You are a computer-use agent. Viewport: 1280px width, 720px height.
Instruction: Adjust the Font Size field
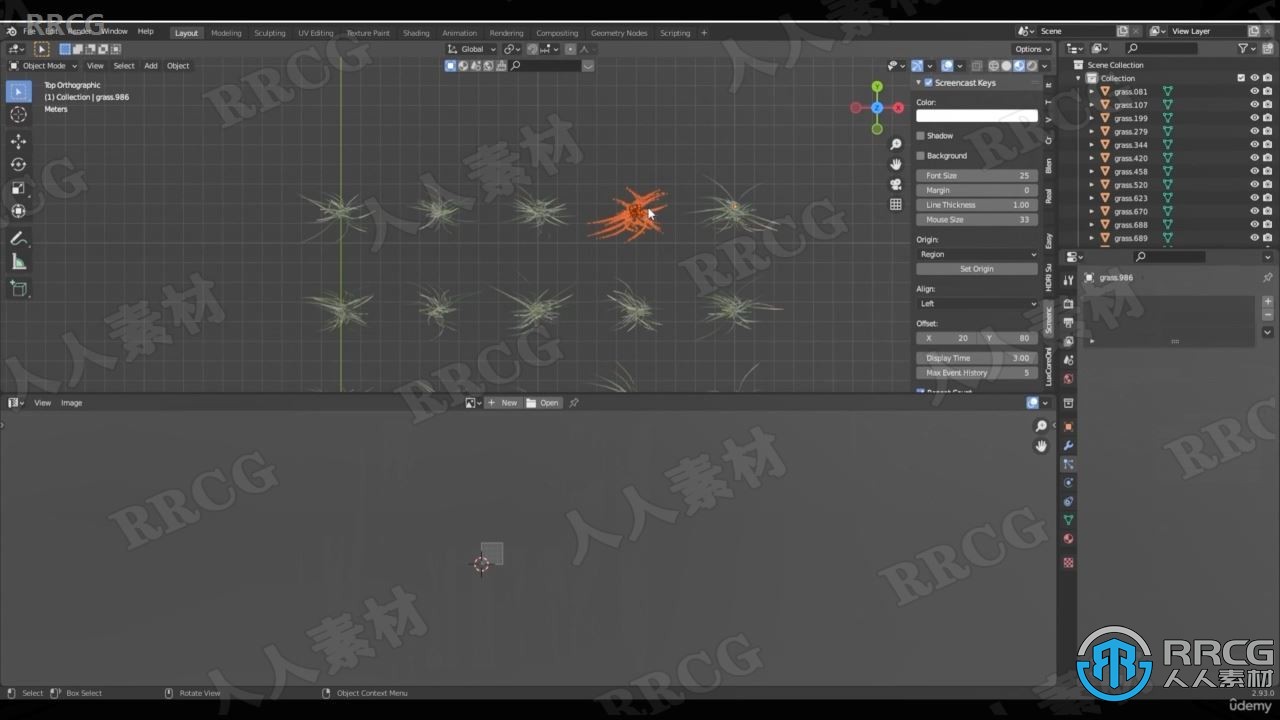click(x=977, y=176)
